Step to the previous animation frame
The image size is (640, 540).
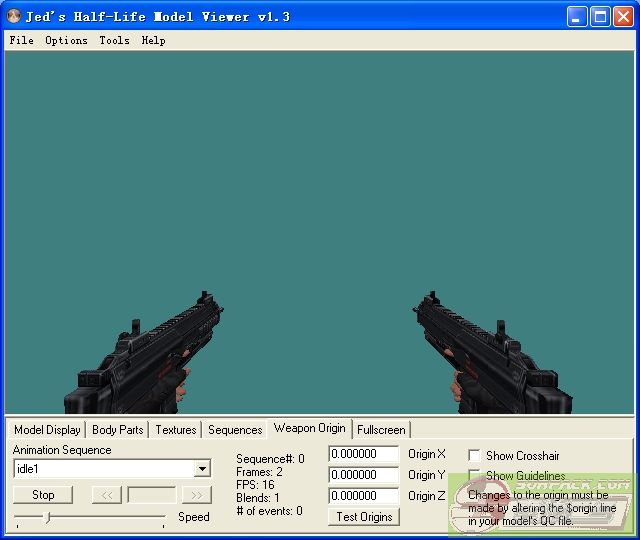(x=106, y=495)
